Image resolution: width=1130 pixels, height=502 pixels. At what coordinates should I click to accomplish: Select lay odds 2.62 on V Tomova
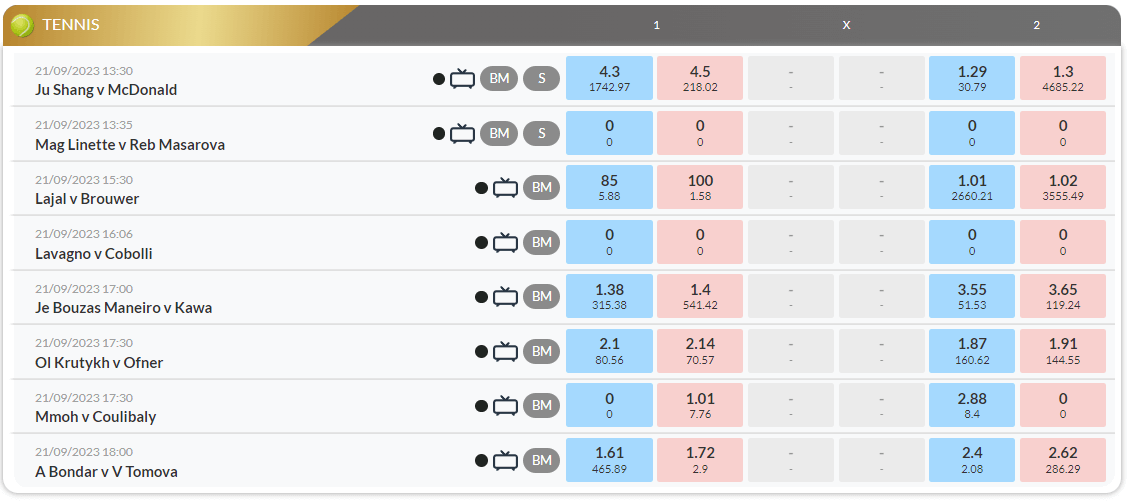[1063, 460]
